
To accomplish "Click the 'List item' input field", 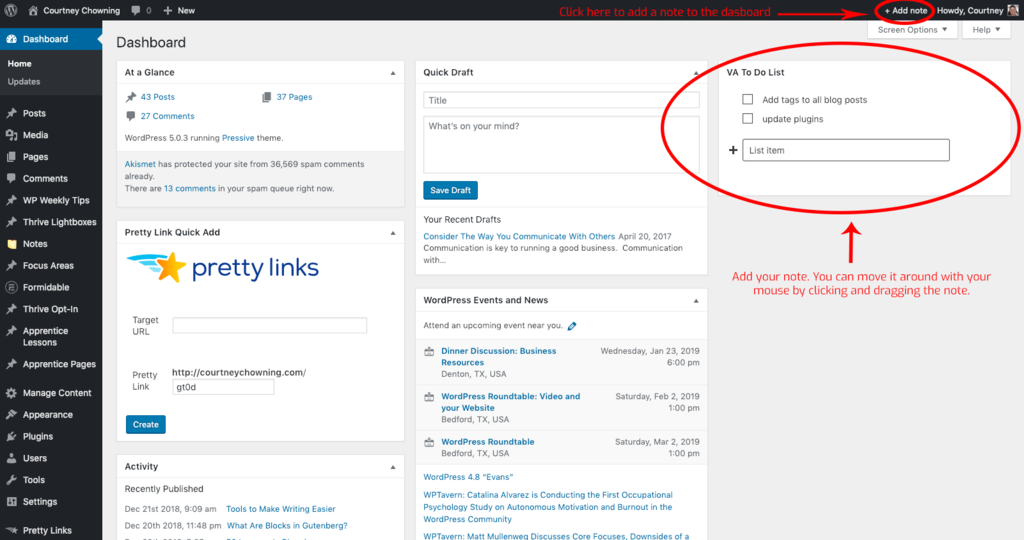I will point(846,150).
